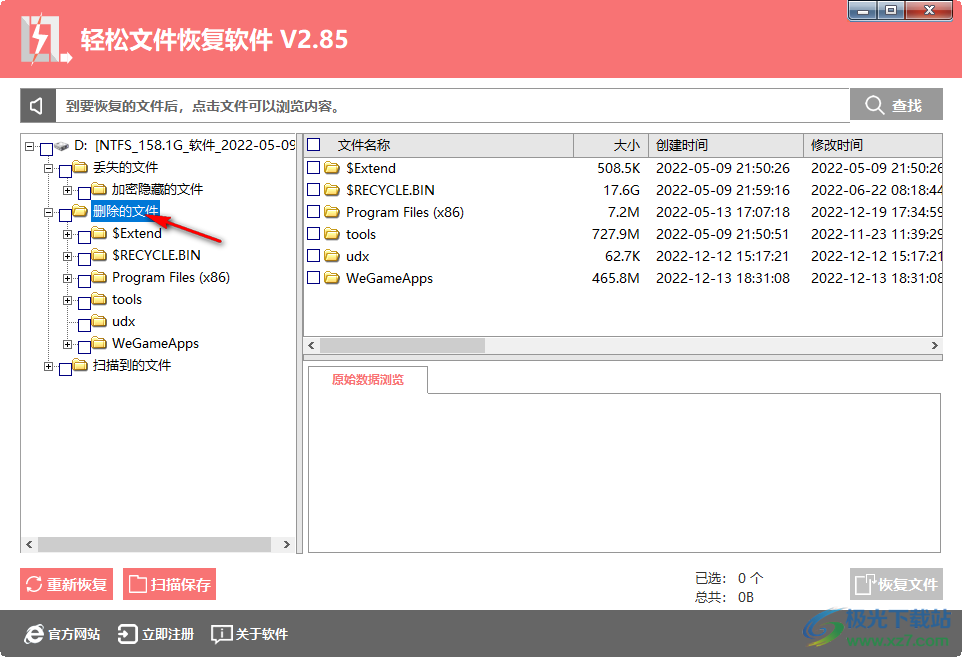Collapse the D: drive tree node
The height and width of the screenshot is (657, 962).
(x=29, y=146)
